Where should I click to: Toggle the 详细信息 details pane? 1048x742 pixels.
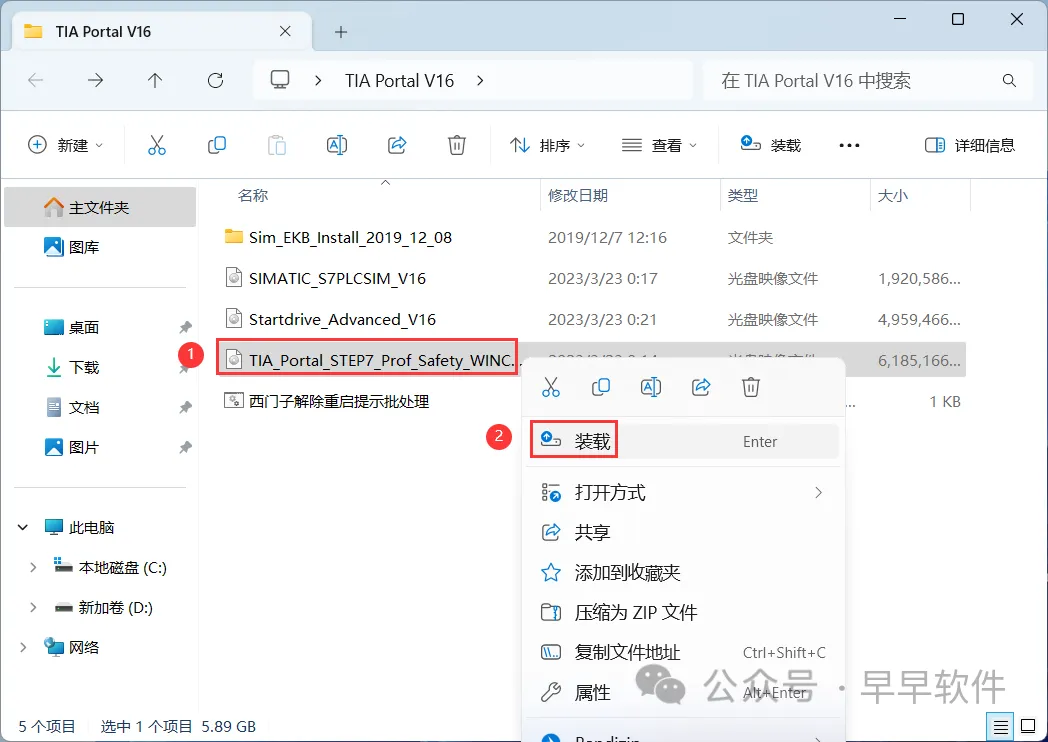tap(970, 145)
